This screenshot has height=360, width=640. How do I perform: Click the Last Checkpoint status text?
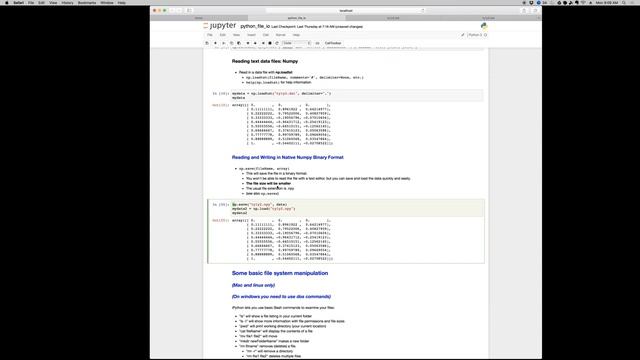click(x=317, y=27)
